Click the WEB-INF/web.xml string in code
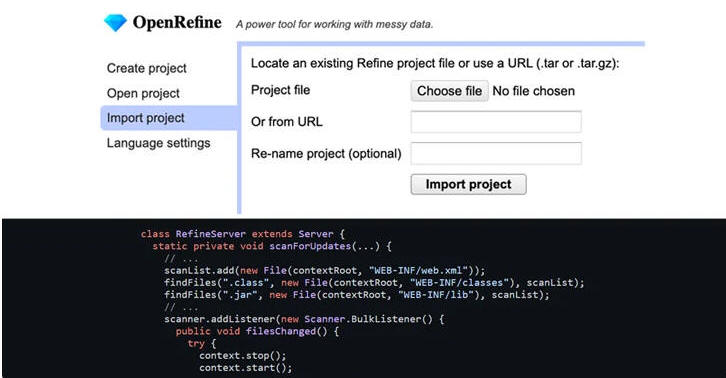The width and height of the screenshot is (726, 378). click(418, 271)
